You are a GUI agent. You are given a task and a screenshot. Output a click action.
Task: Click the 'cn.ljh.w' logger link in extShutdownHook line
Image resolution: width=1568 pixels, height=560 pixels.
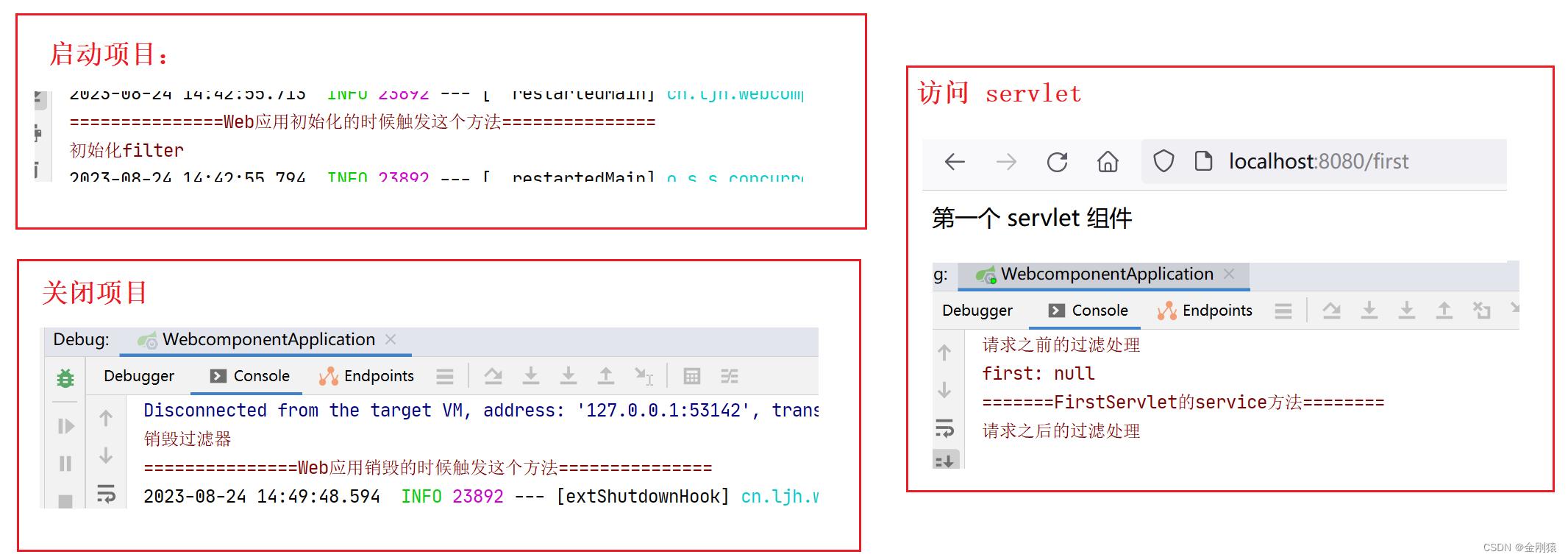pyautogui.click(x=780, y=497)
